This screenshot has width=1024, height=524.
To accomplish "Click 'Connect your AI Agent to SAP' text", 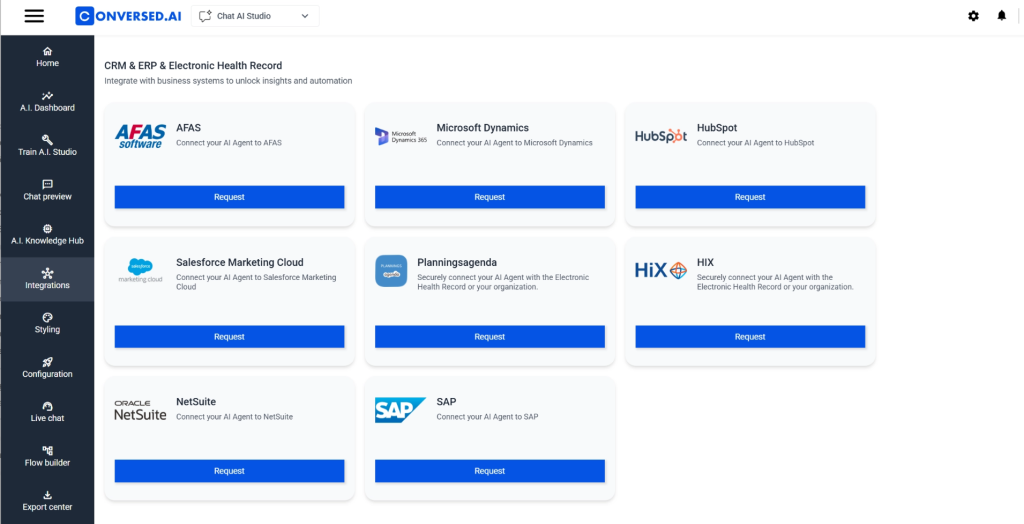I will 487,417.
